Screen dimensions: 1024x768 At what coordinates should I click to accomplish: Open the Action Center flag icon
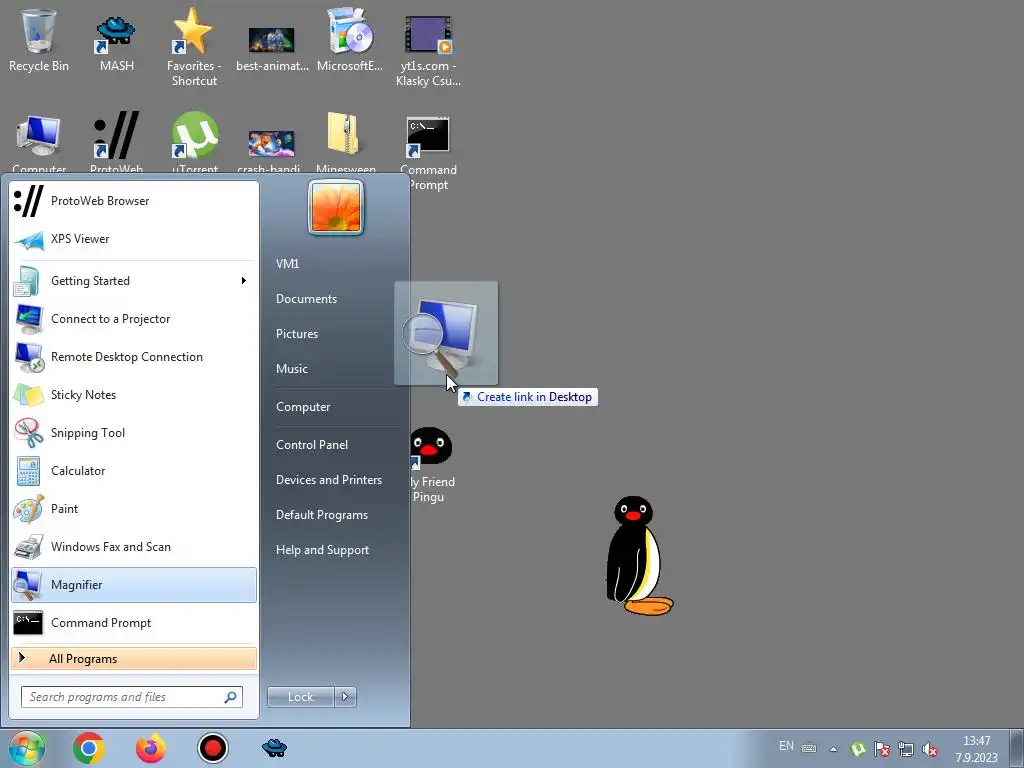[882, 749]
